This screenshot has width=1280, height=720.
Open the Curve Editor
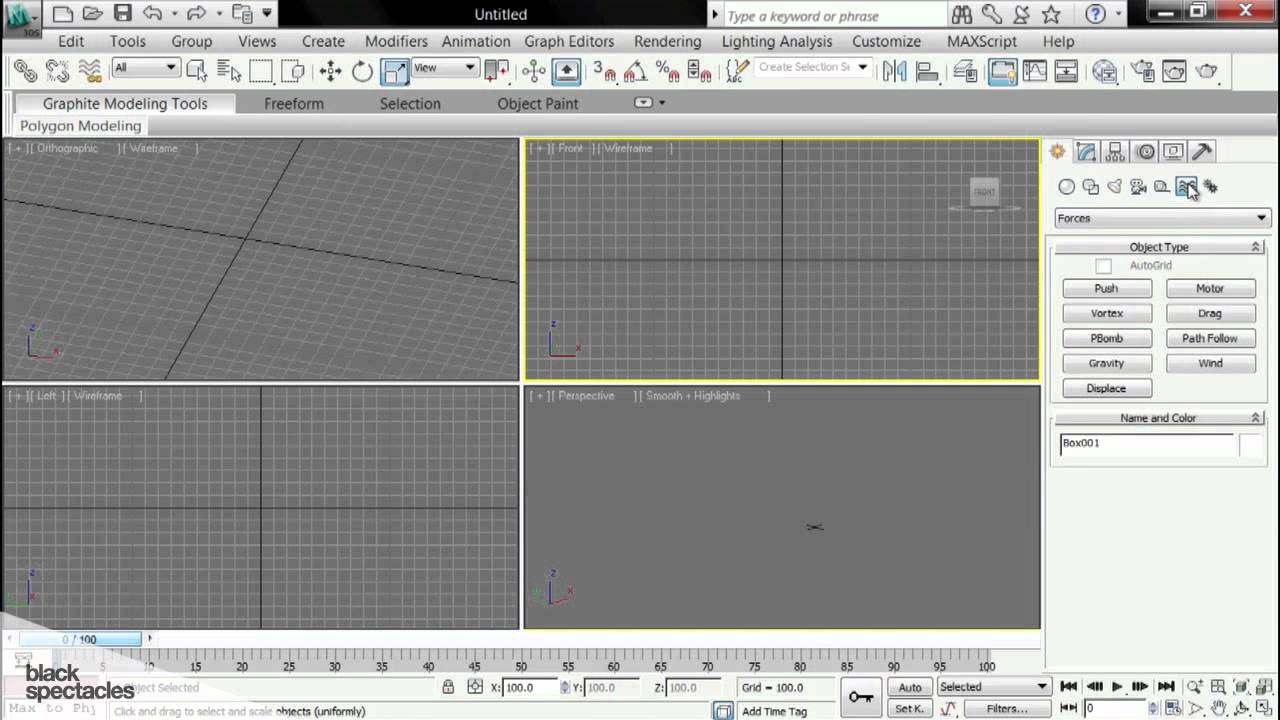click(x=1034, y=71)
